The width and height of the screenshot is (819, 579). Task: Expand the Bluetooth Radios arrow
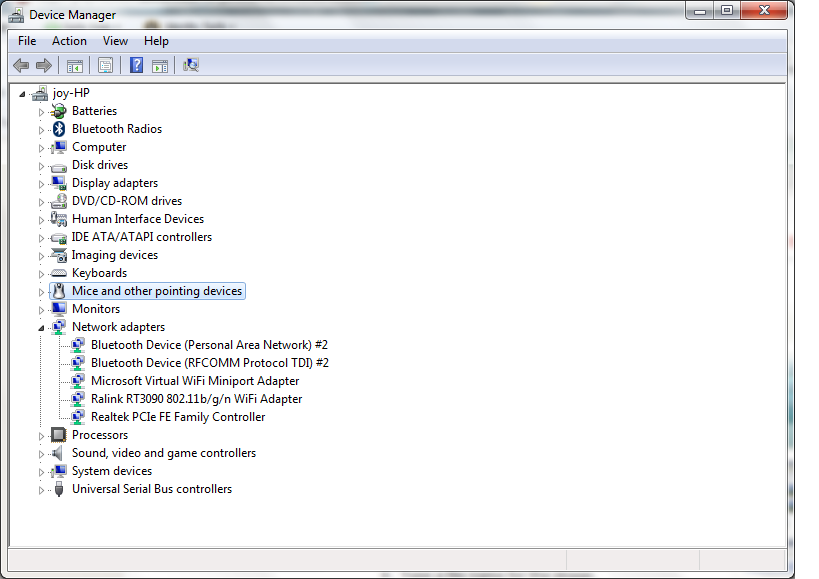(41, 130)
